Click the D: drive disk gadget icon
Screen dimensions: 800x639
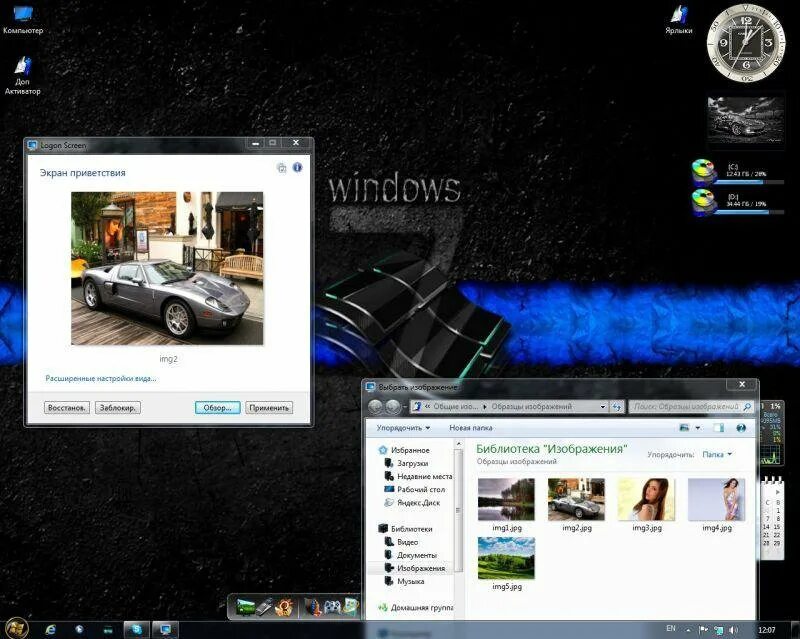pos(703,201)
